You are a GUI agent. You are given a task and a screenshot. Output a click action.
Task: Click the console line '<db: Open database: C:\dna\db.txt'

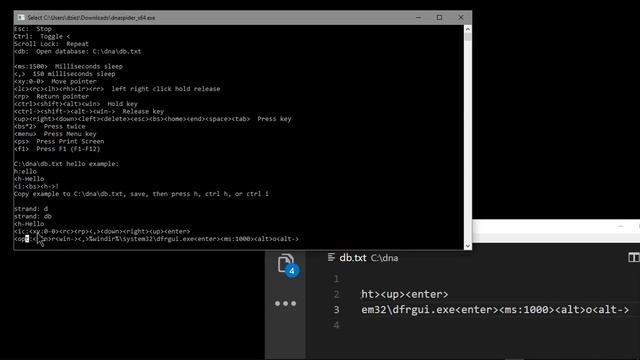point(78,51)
